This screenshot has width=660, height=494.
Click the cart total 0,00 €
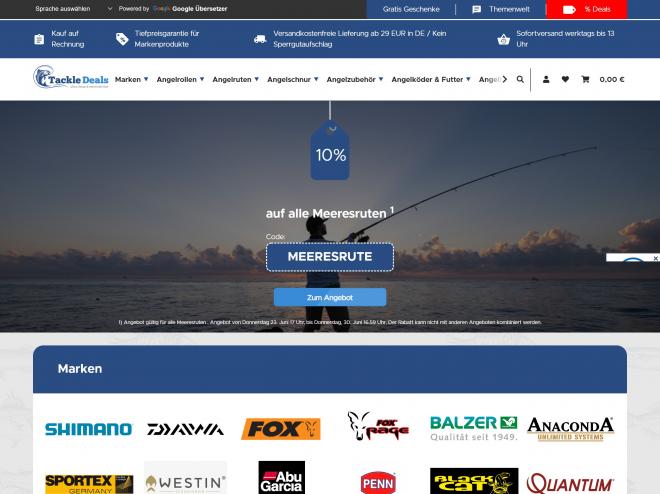(x=612, y=79)
